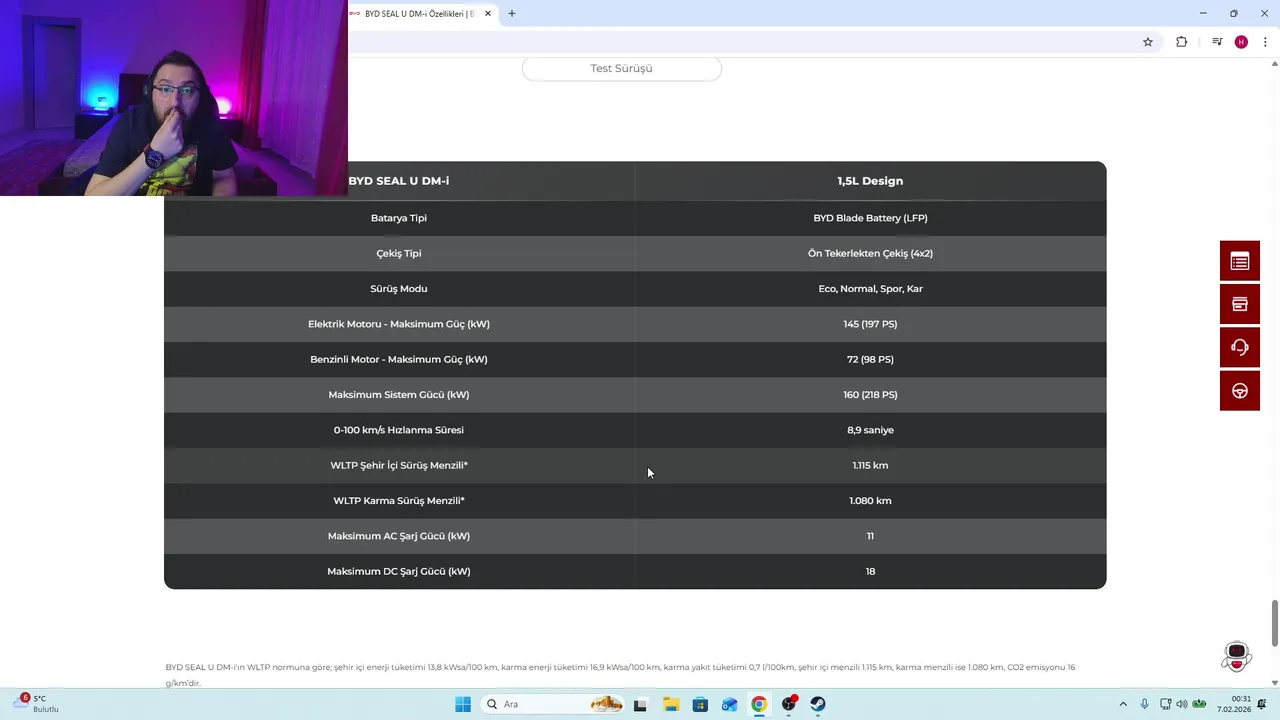Click the 72 (98 PS) value

point(870,359)
